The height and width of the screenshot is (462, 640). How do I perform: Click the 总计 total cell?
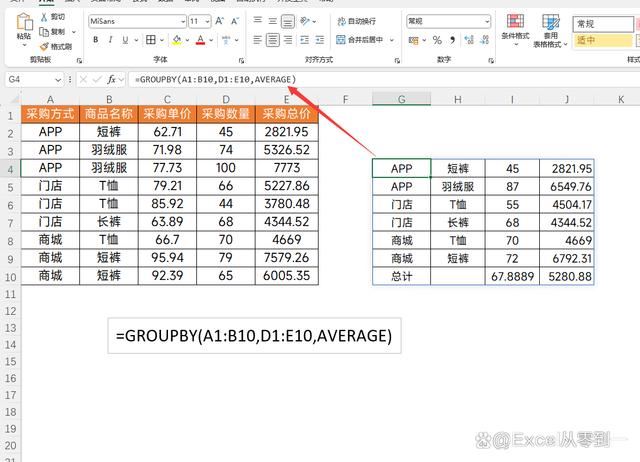(401, 277)
